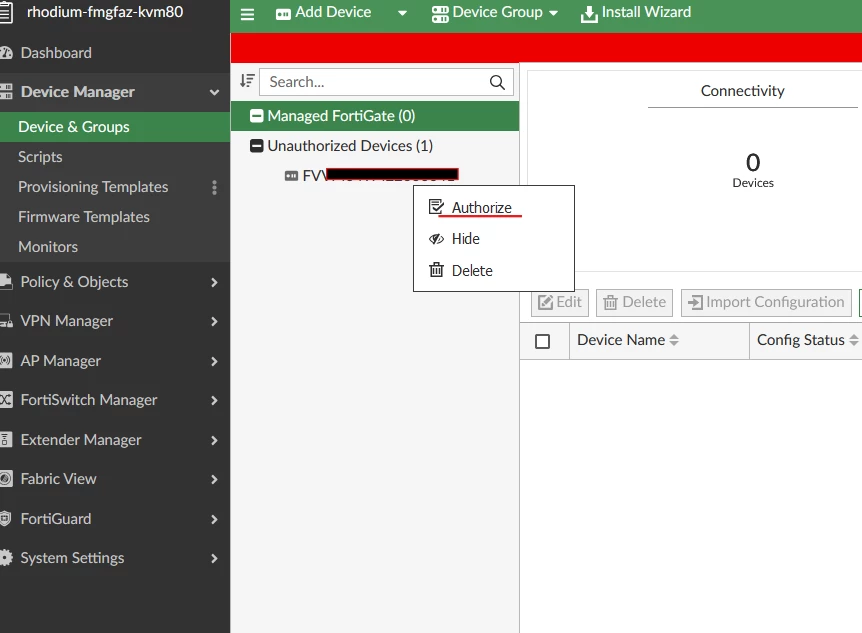Click the trash icon in context menu
This screenshot has height=633, width=862.
tap(436, 270)
